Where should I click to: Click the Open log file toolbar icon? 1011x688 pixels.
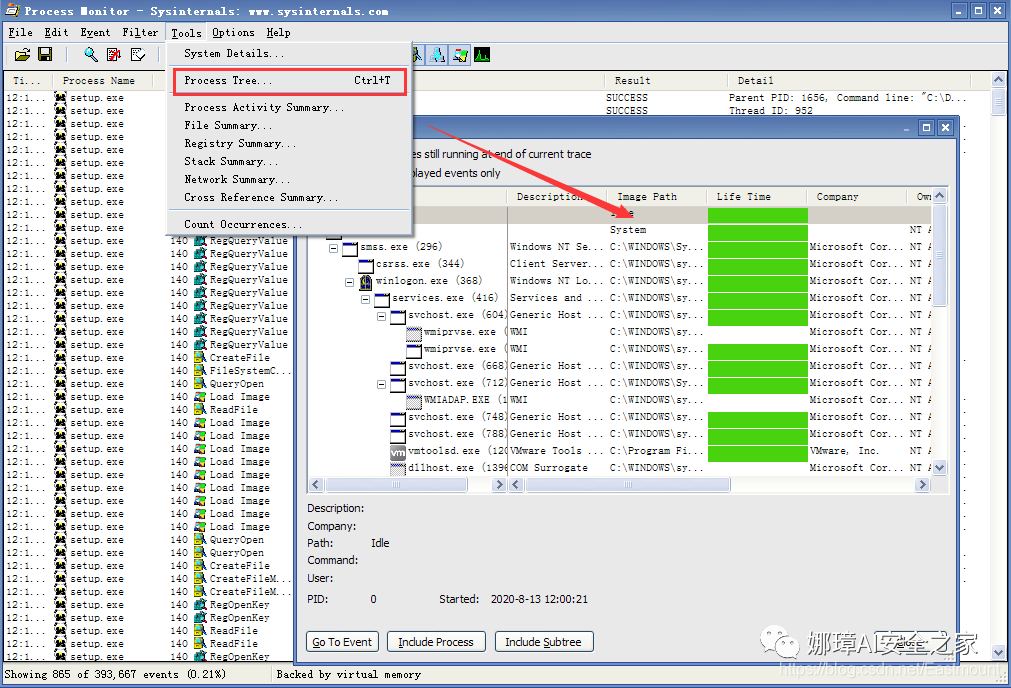pyautogui.click(x=22, y=55)
